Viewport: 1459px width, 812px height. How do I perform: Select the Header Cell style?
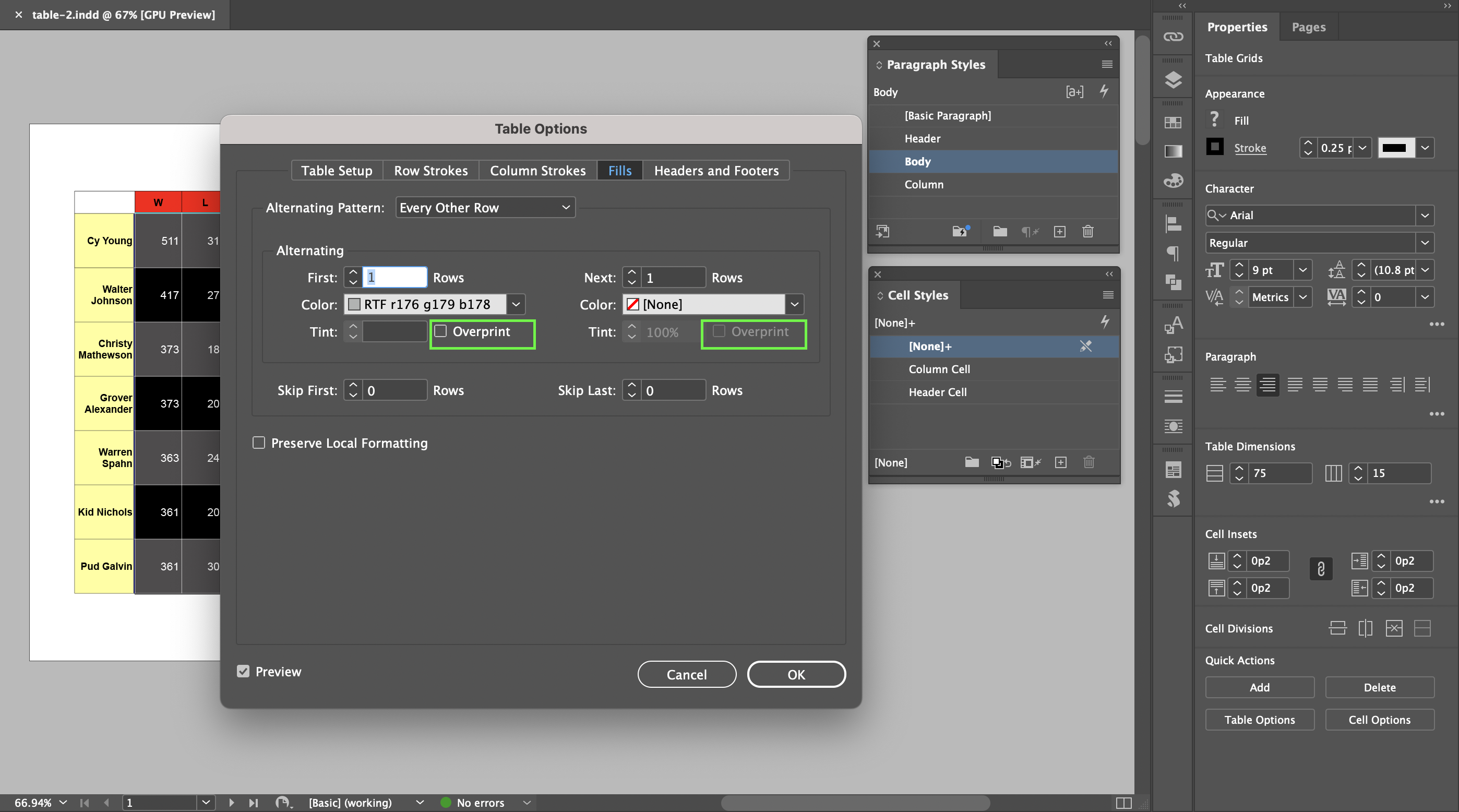937,392
